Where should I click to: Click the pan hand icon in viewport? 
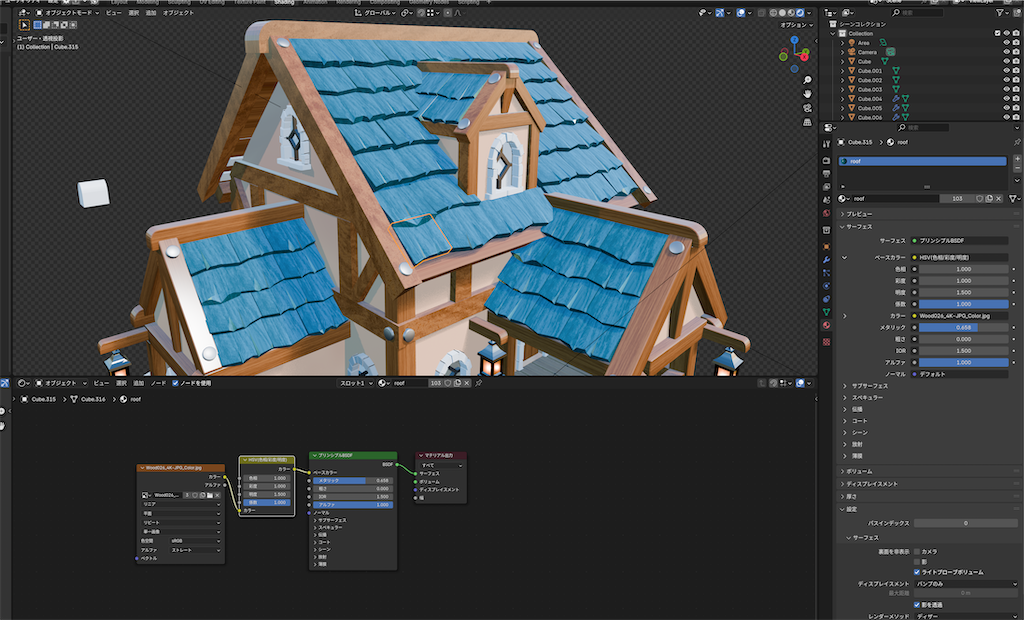click(807, 94)
